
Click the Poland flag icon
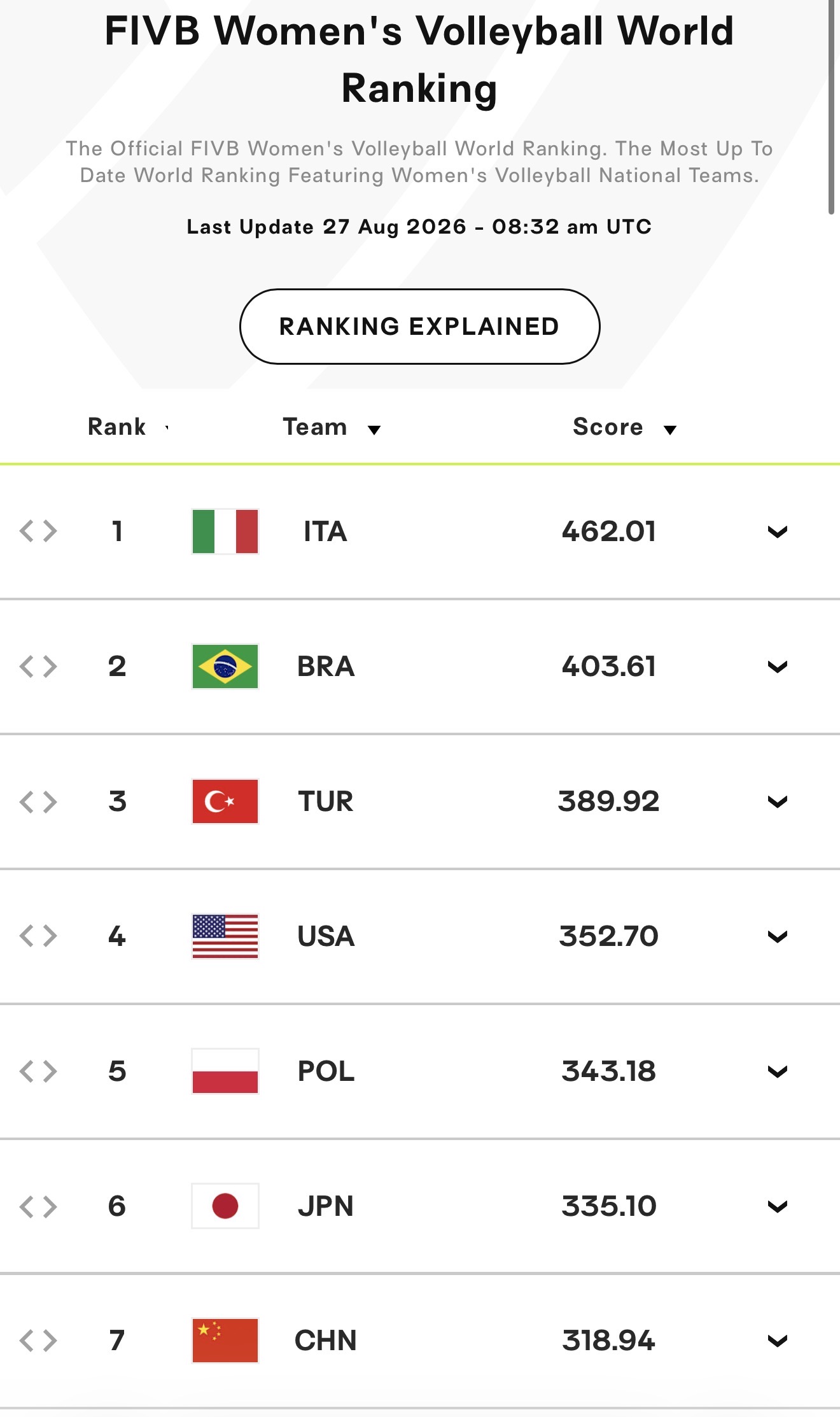click(225, 1071)
